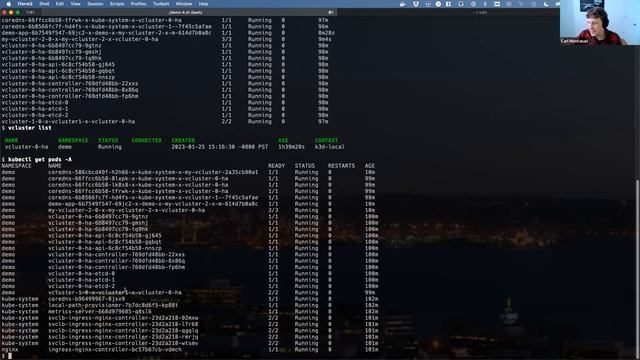The image size is (640, 360).
Task: Open the Window menu
Action: [184, 4]
